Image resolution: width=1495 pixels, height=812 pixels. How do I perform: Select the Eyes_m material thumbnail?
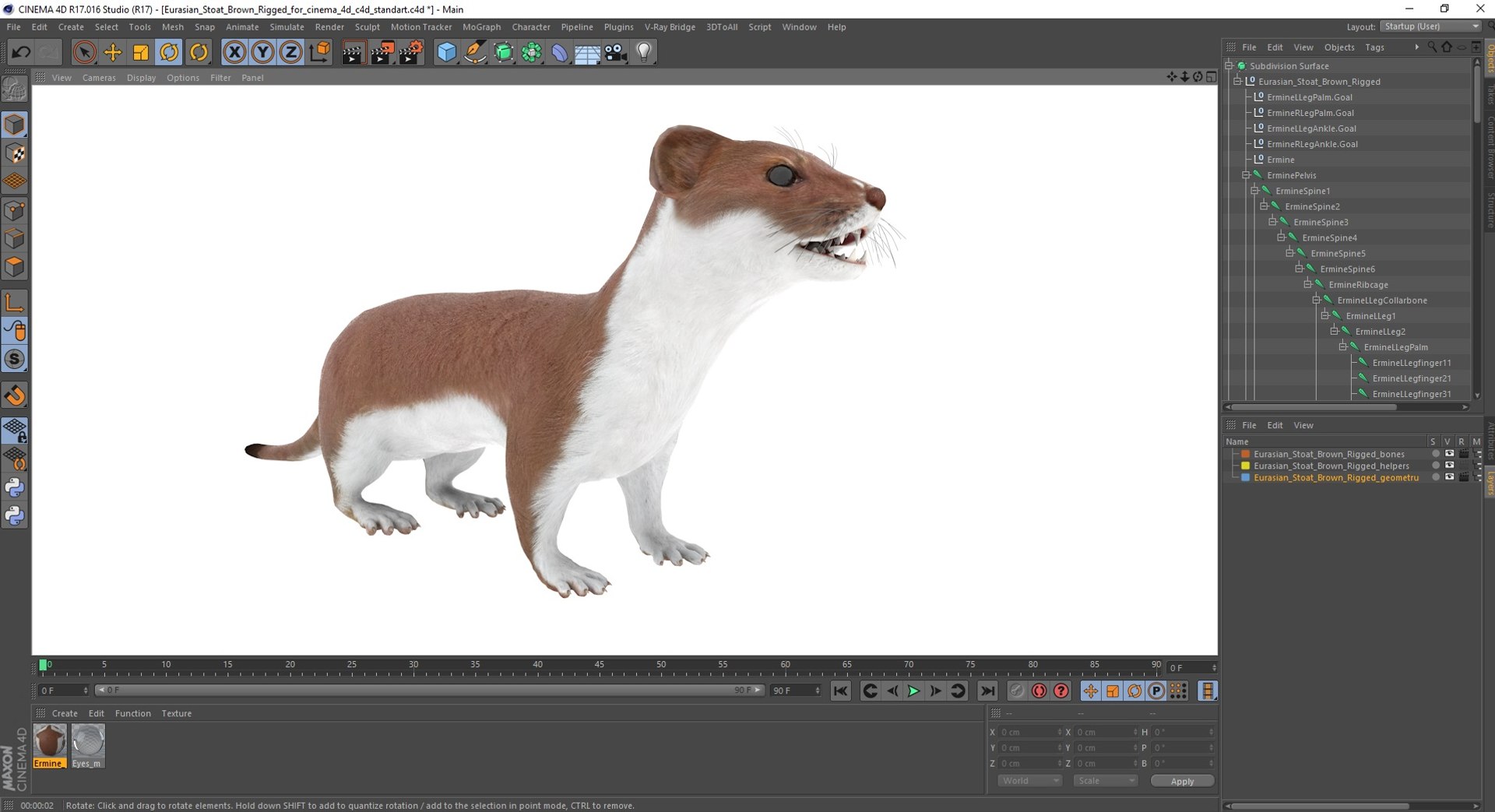tap(87, 746)
